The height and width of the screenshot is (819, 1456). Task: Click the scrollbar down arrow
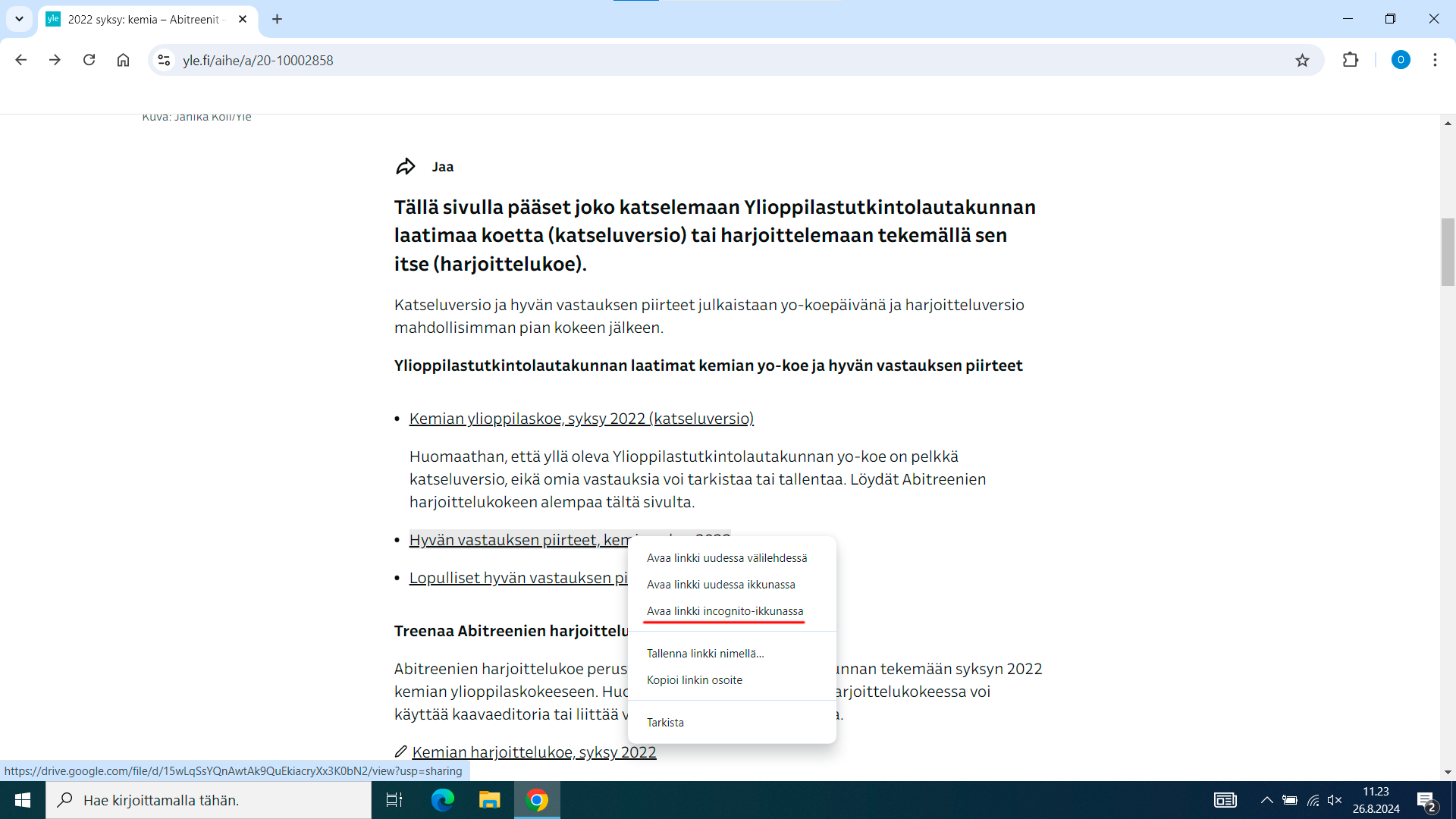(1448, 772)
